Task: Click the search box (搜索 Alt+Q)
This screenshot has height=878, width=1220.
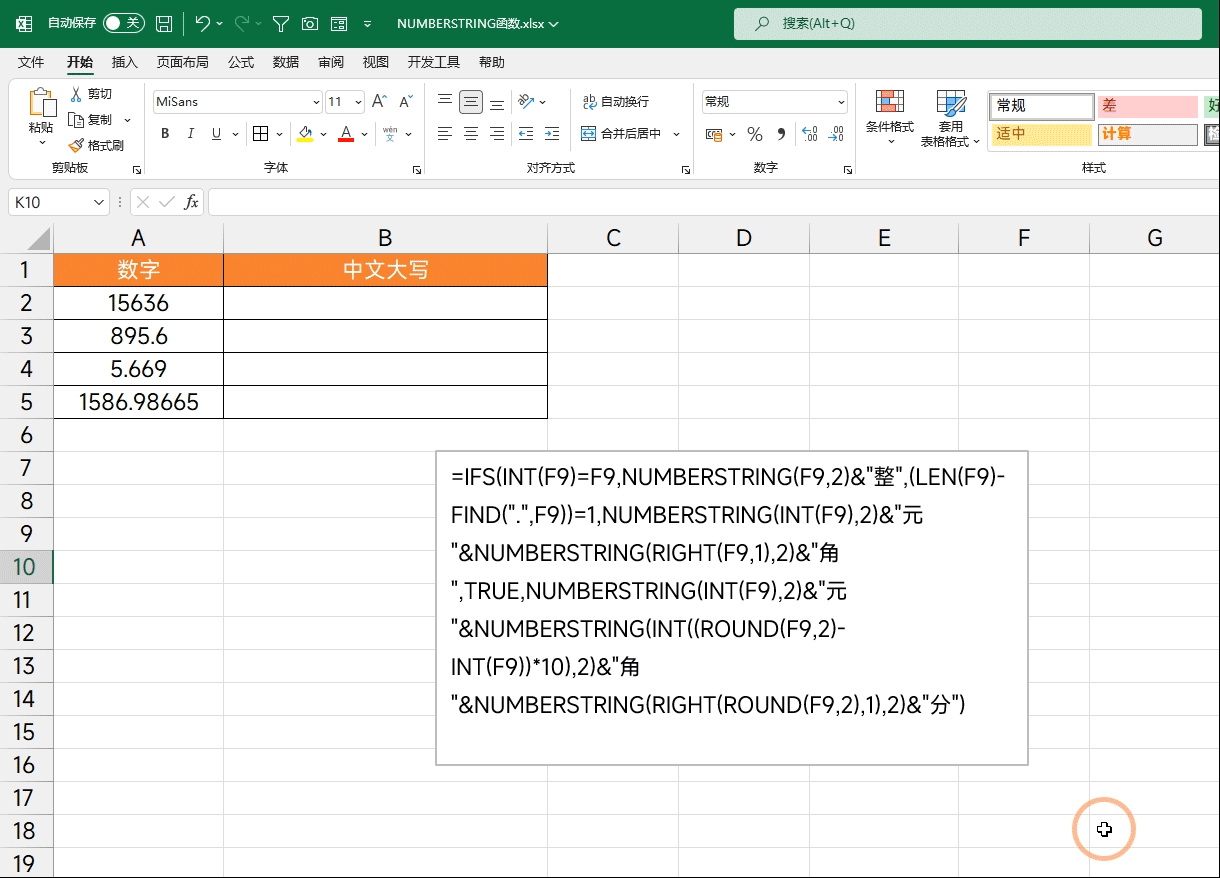Action: pos(968,23)
